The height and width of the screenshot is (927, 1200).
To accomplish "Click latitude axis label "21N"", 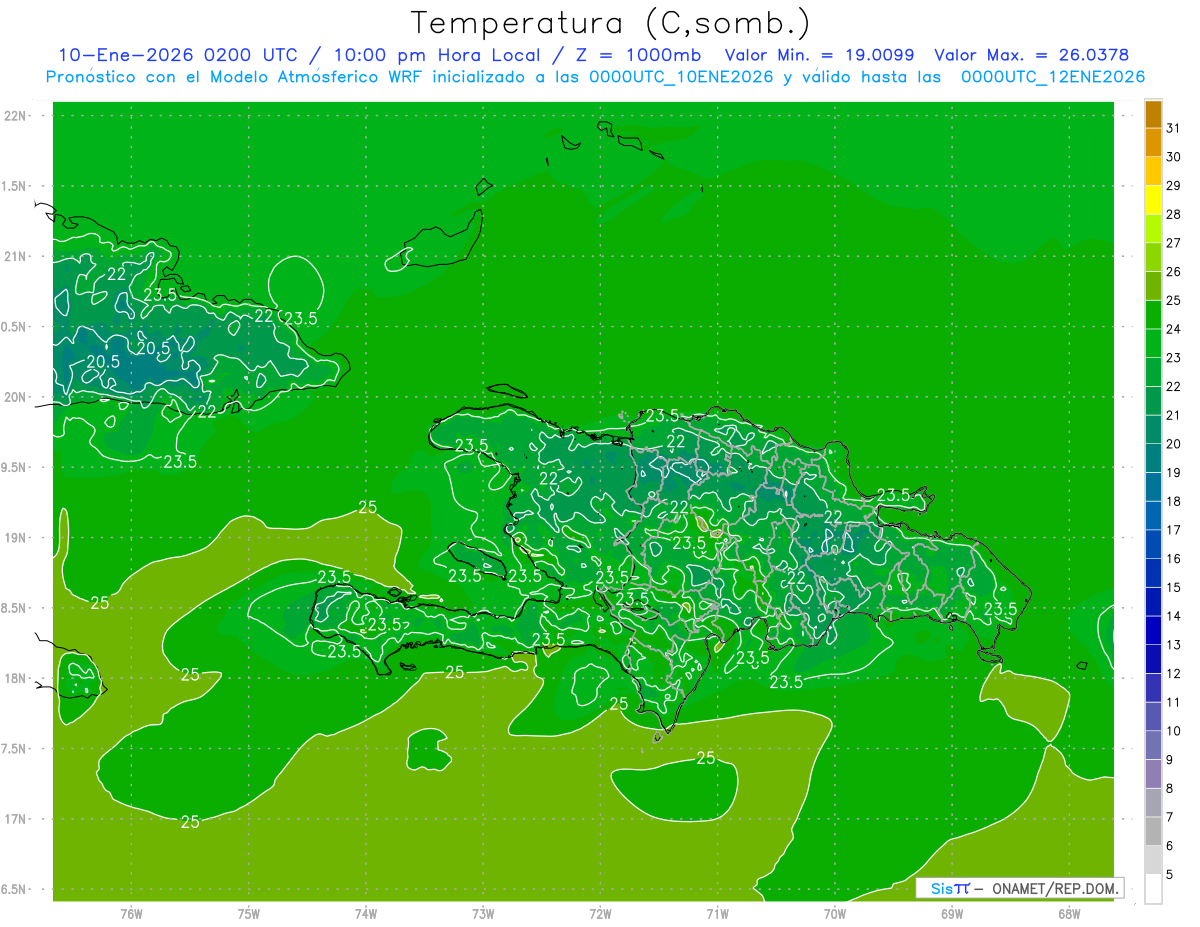I will 15,256.
